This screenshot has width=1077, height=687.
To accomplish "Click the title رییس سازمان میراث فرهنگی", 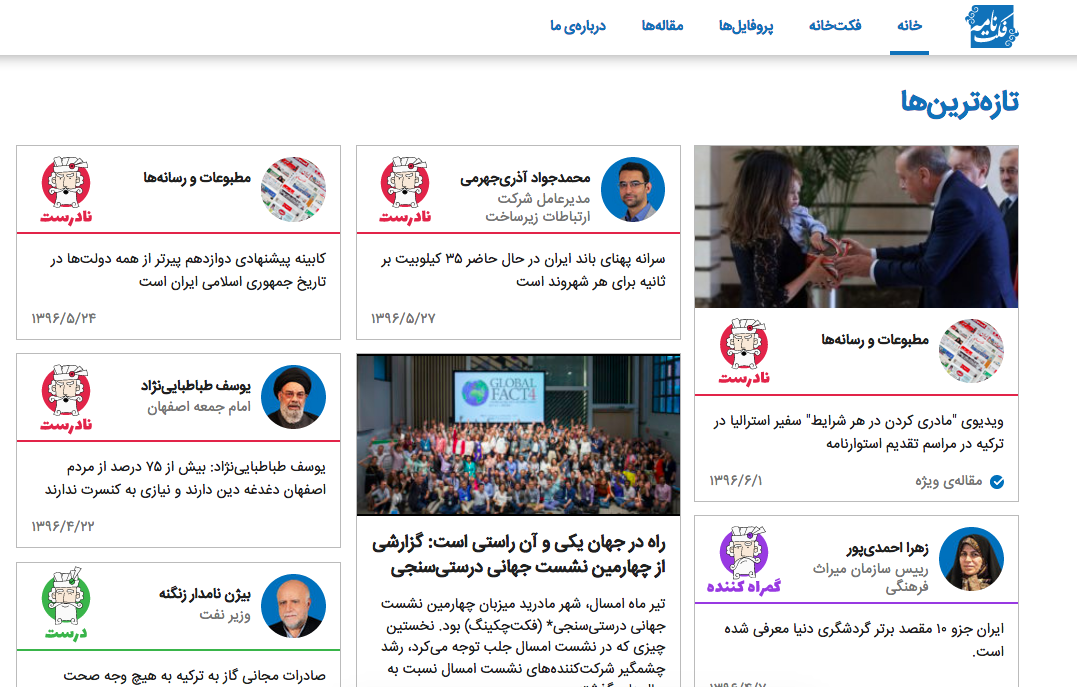I will 871,578.
